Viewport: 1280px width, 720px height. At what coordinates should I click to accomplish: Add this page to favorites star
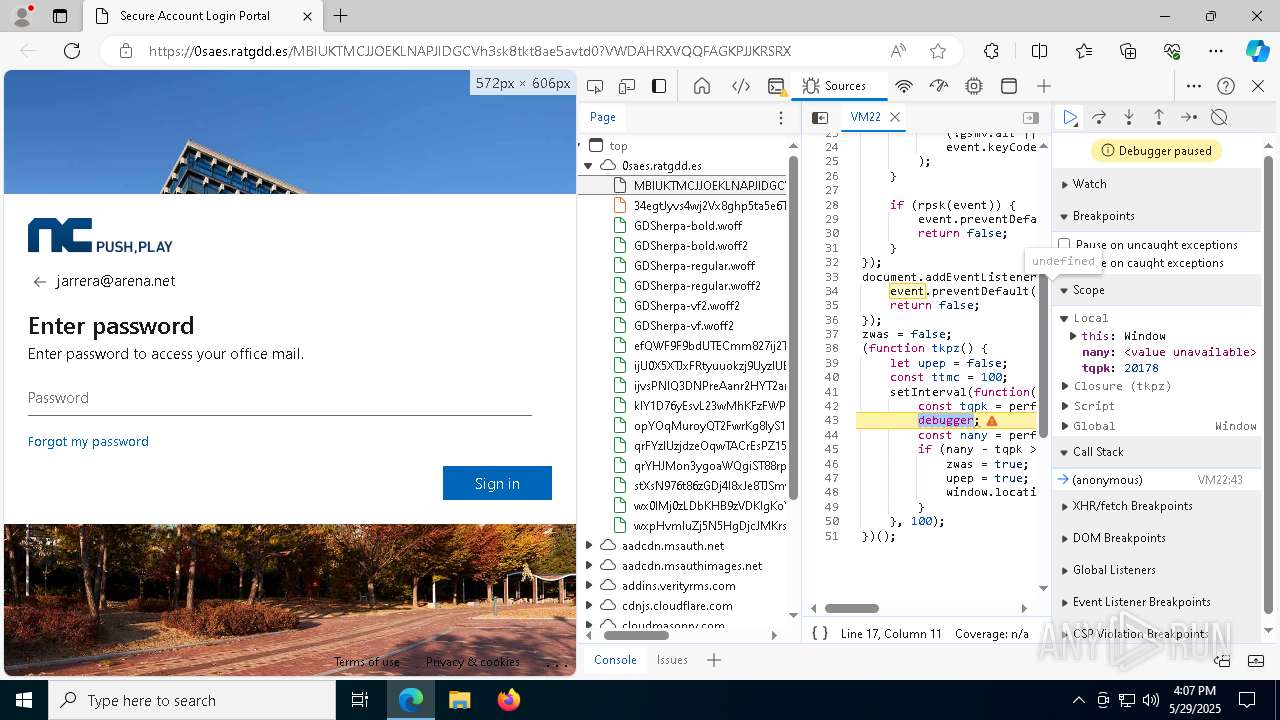937,51
